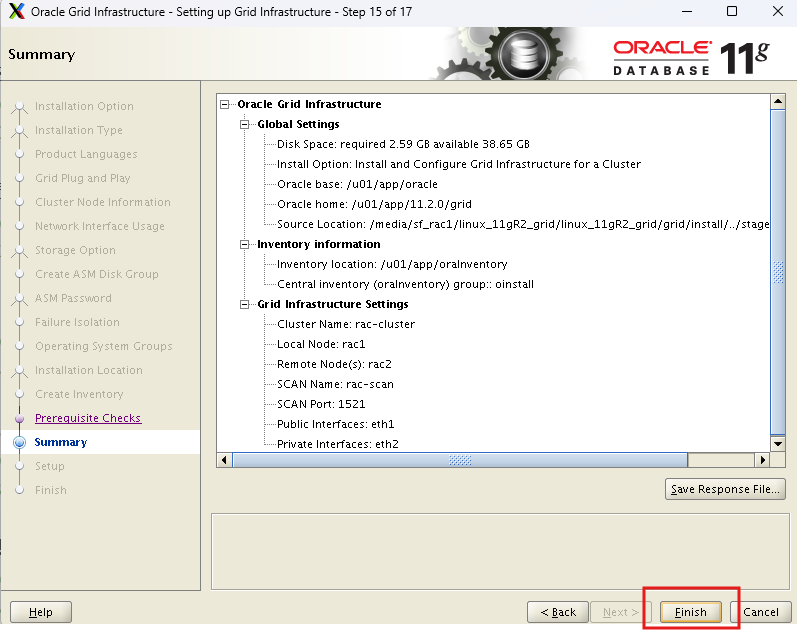Collapse the Global Settings node
The image size is (797, 630).
244,125
